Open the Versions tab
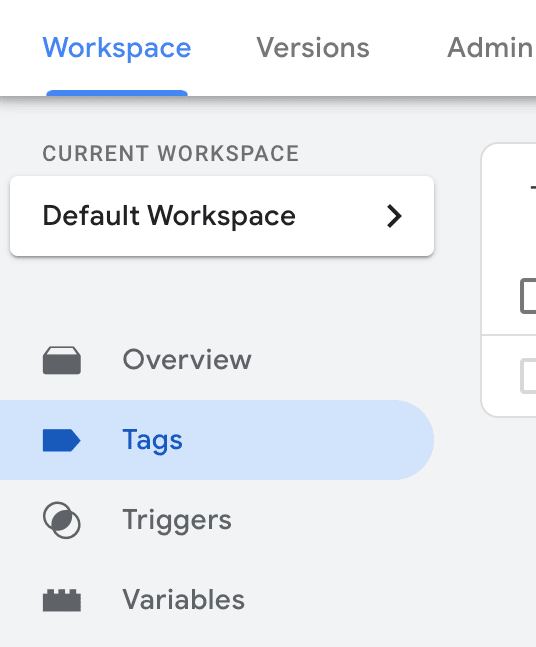Screen dimensions: 536x647 [313, 48]
